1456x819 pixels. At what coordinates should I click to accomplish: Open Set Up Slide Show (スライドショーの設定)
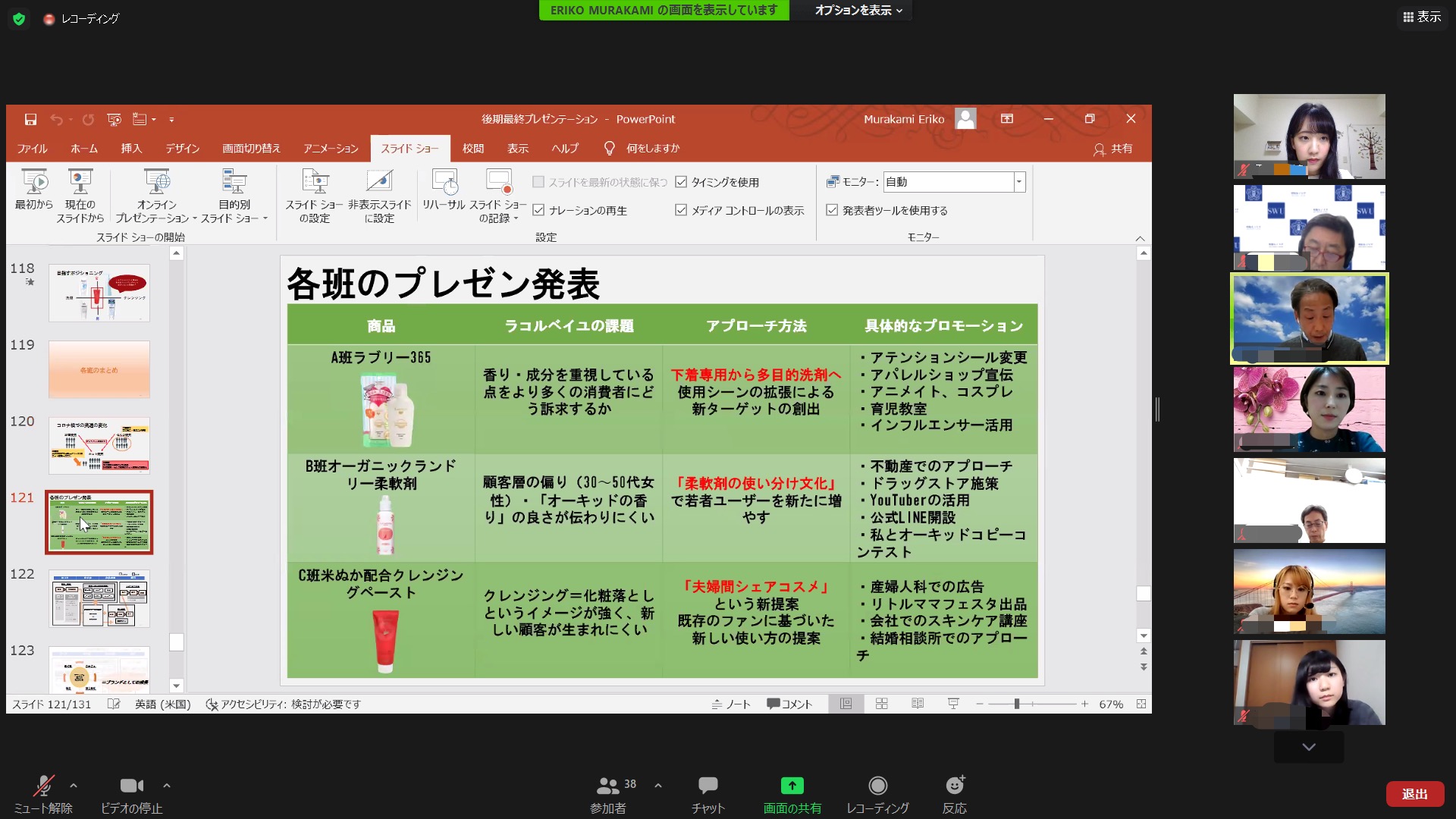tap(314, 196)
